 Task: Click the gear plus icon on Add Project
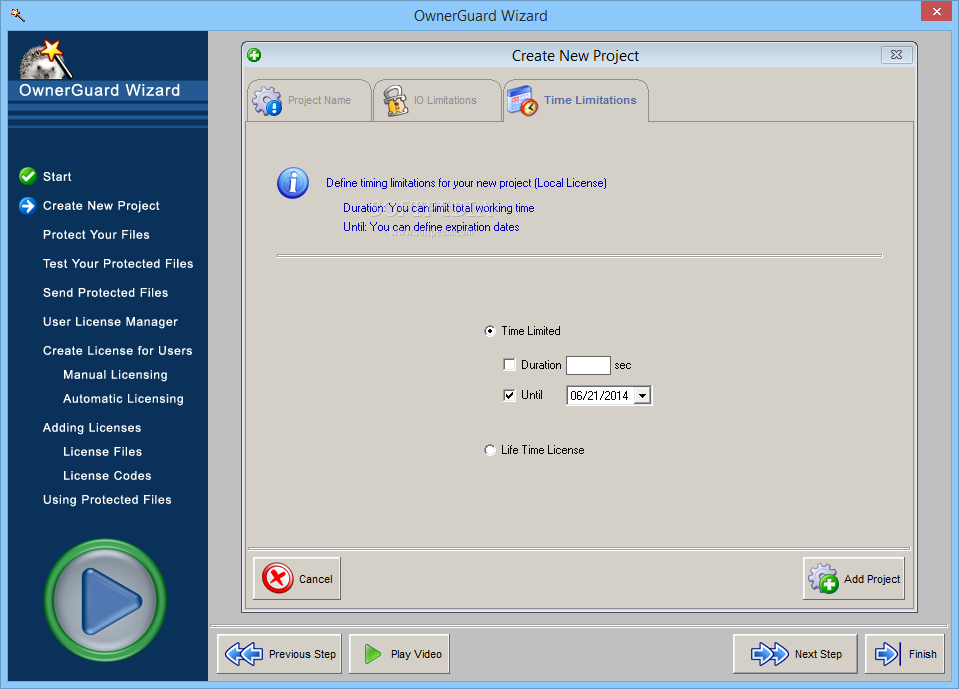[823, 578]
